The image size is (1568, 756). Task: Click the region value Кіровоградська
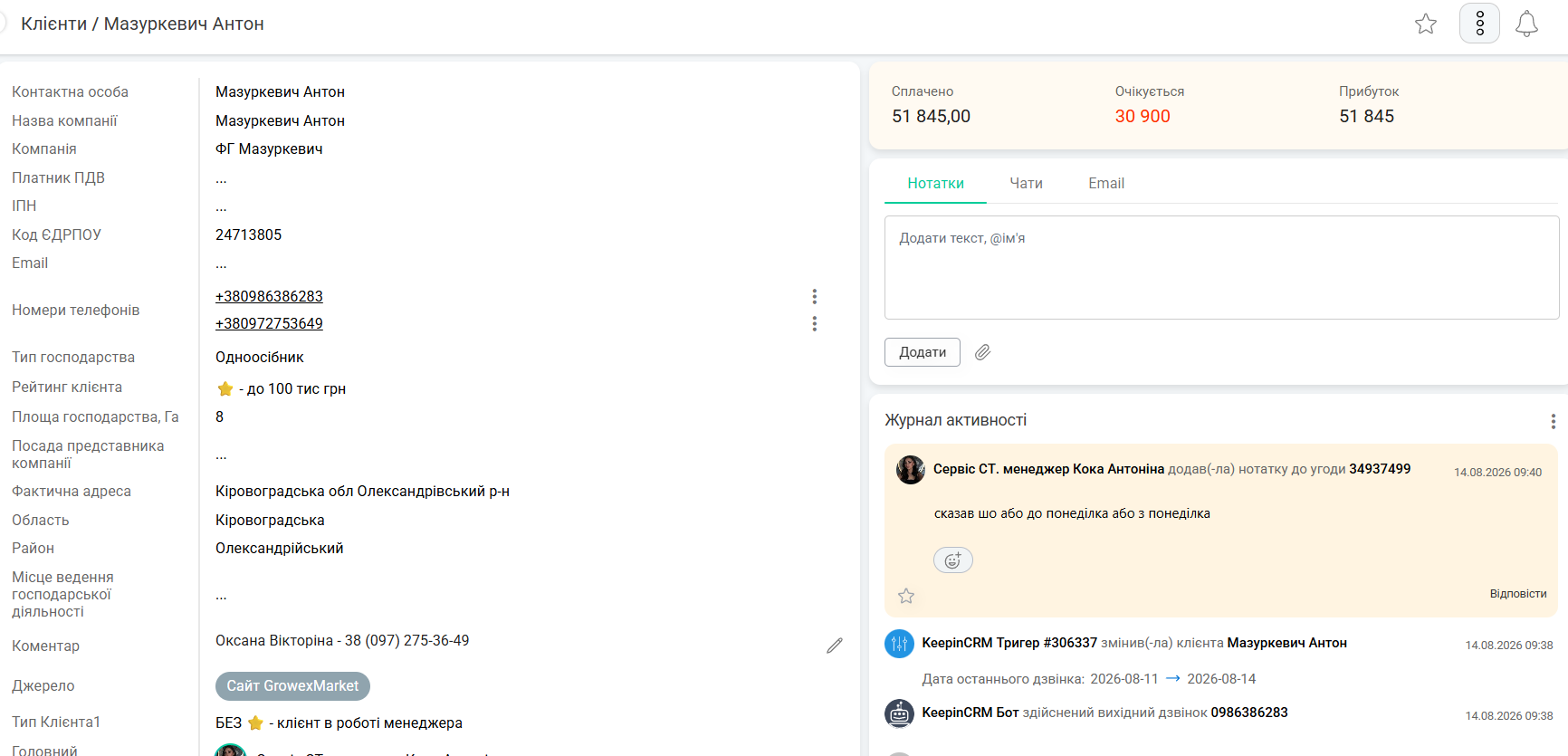(x=270, y=520)
